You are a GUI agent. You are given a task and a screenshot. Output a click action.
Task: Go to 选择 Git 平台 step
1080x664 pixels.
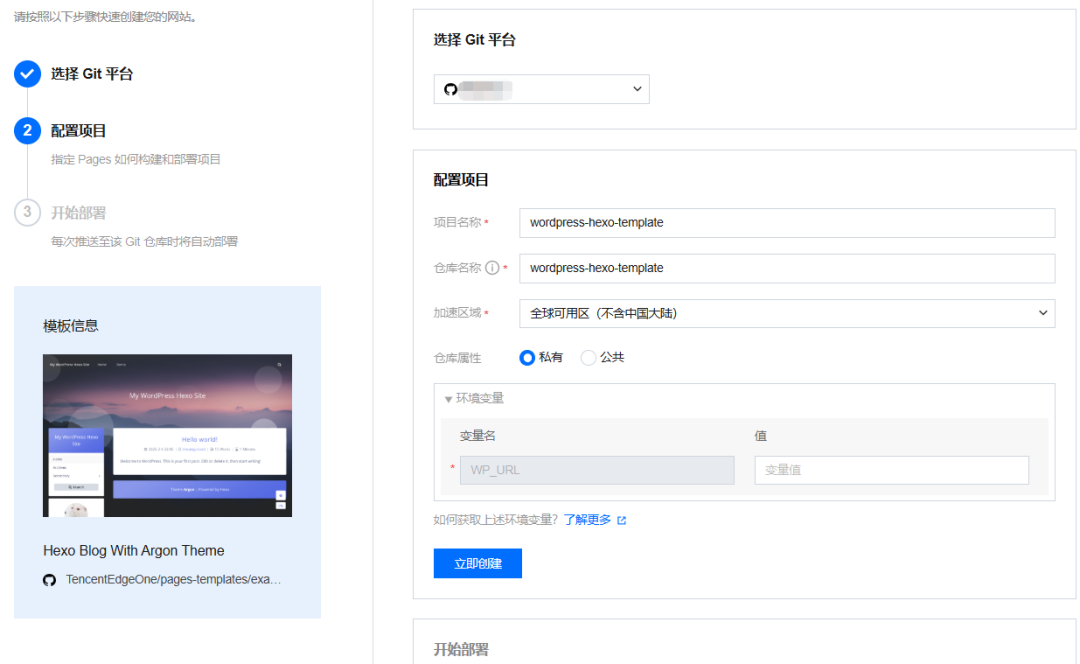tap(92, 74)
